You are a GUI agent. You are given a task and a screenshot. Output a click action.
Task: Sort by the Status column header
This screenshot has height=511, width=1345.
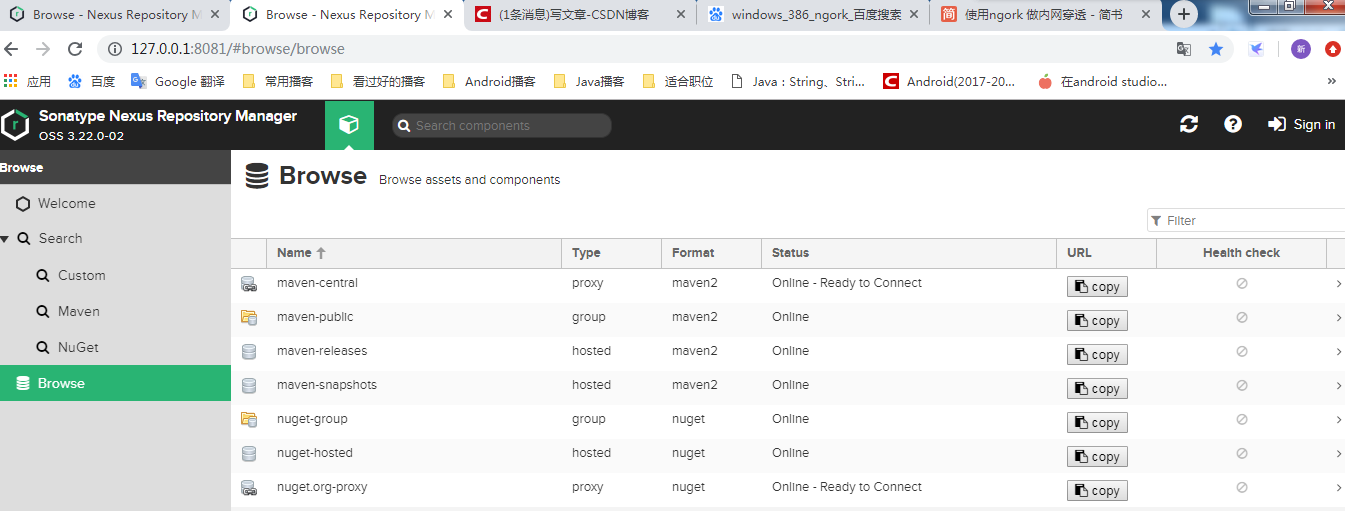coord(908,253)
